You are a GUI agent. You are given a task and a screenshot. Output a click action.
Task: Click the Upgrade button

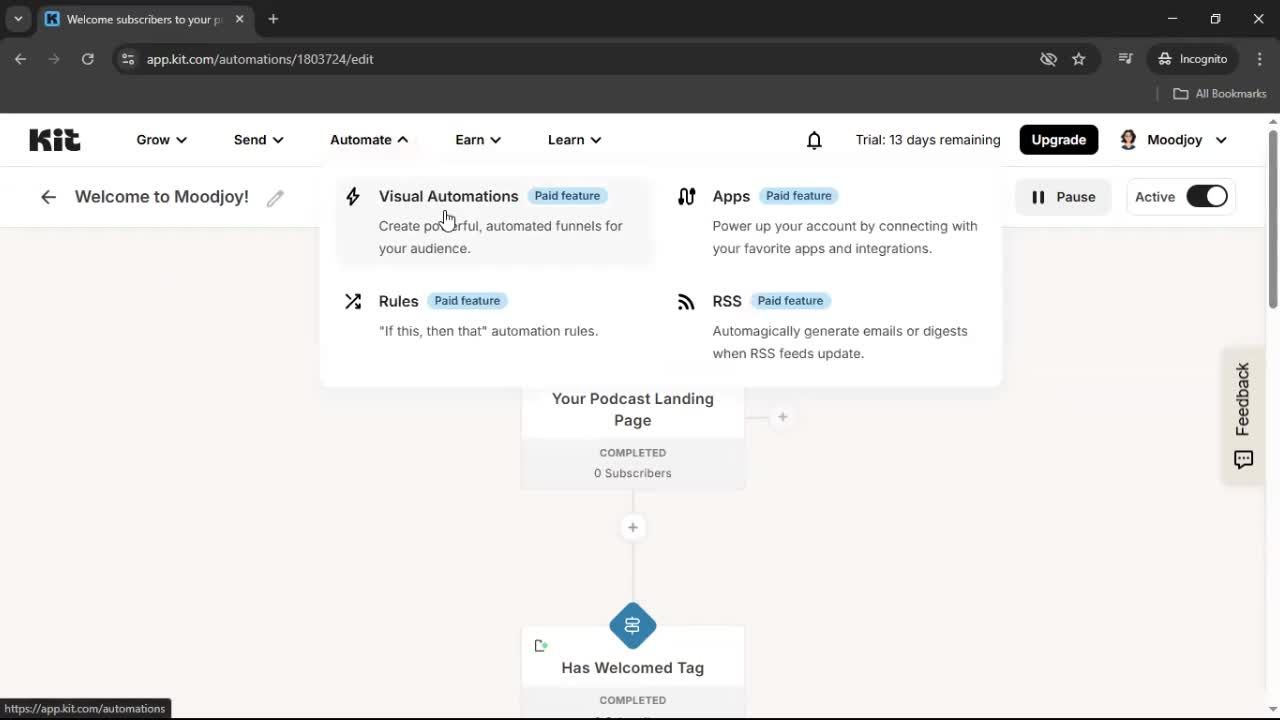(x=1058, y=140)
